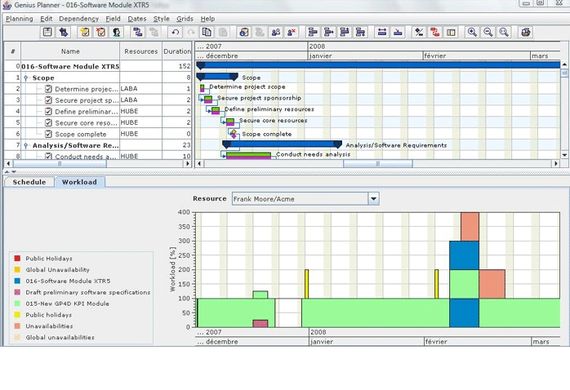
Task: Click the blue linked-tasks icon left of Undo
Action: coord(138,32)
